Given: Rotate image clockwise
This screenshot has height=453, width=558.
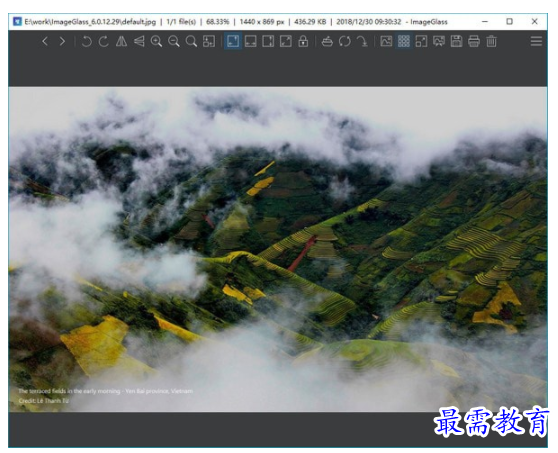Looking at the screenshot, I should [x=104, y=41].
